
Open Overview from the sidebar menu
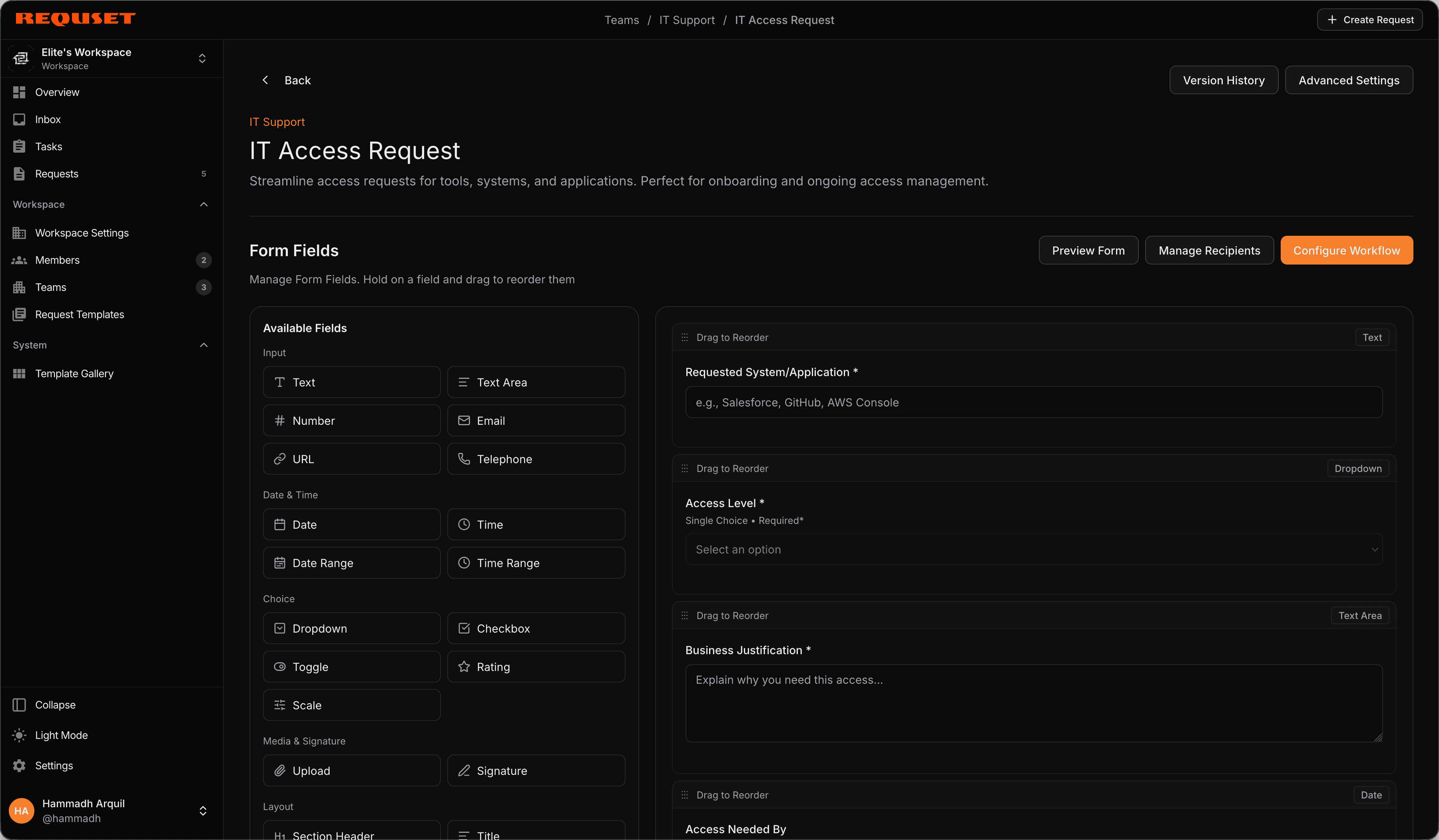point(57,92)
